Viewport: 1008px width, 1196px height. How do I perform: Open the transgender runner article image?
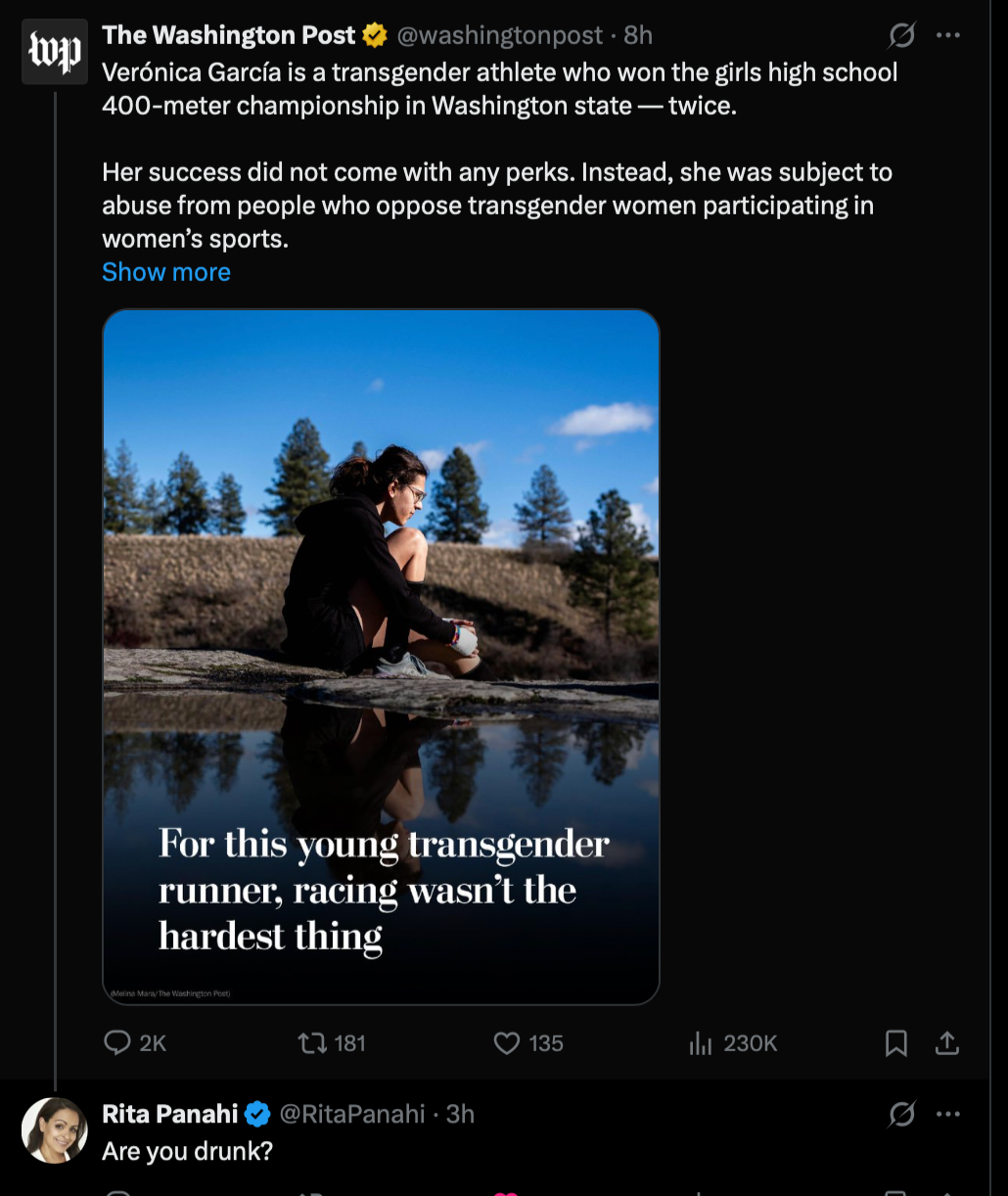[381, 656]
